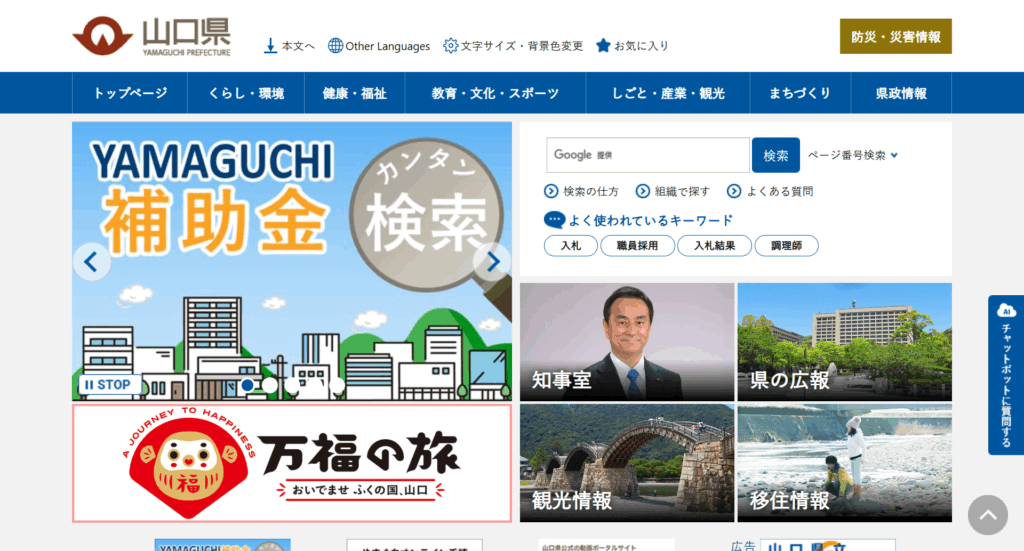Image resolution: width=1024 pixels, height=551 pixels.
Task: Open the くらし・環境 navigation menu
Action: pyautogui.click(x=246, y=93)
